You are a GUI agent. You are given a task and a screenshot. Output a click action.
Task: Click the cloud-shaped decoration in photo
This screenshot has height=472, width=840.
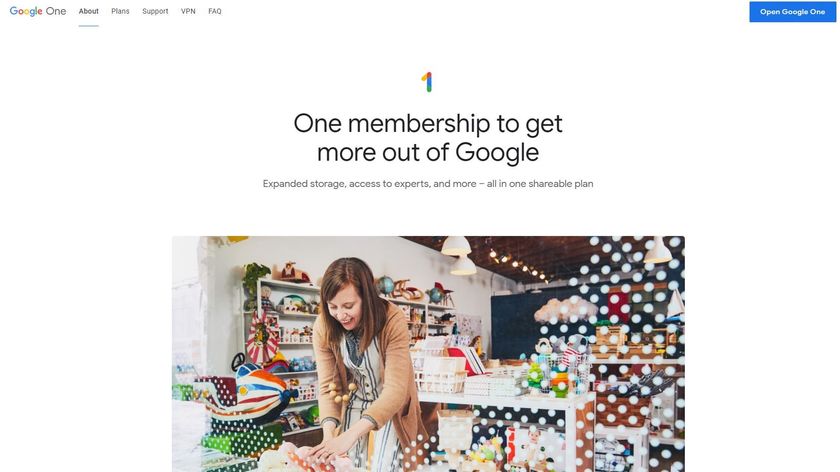coord(566,310)
